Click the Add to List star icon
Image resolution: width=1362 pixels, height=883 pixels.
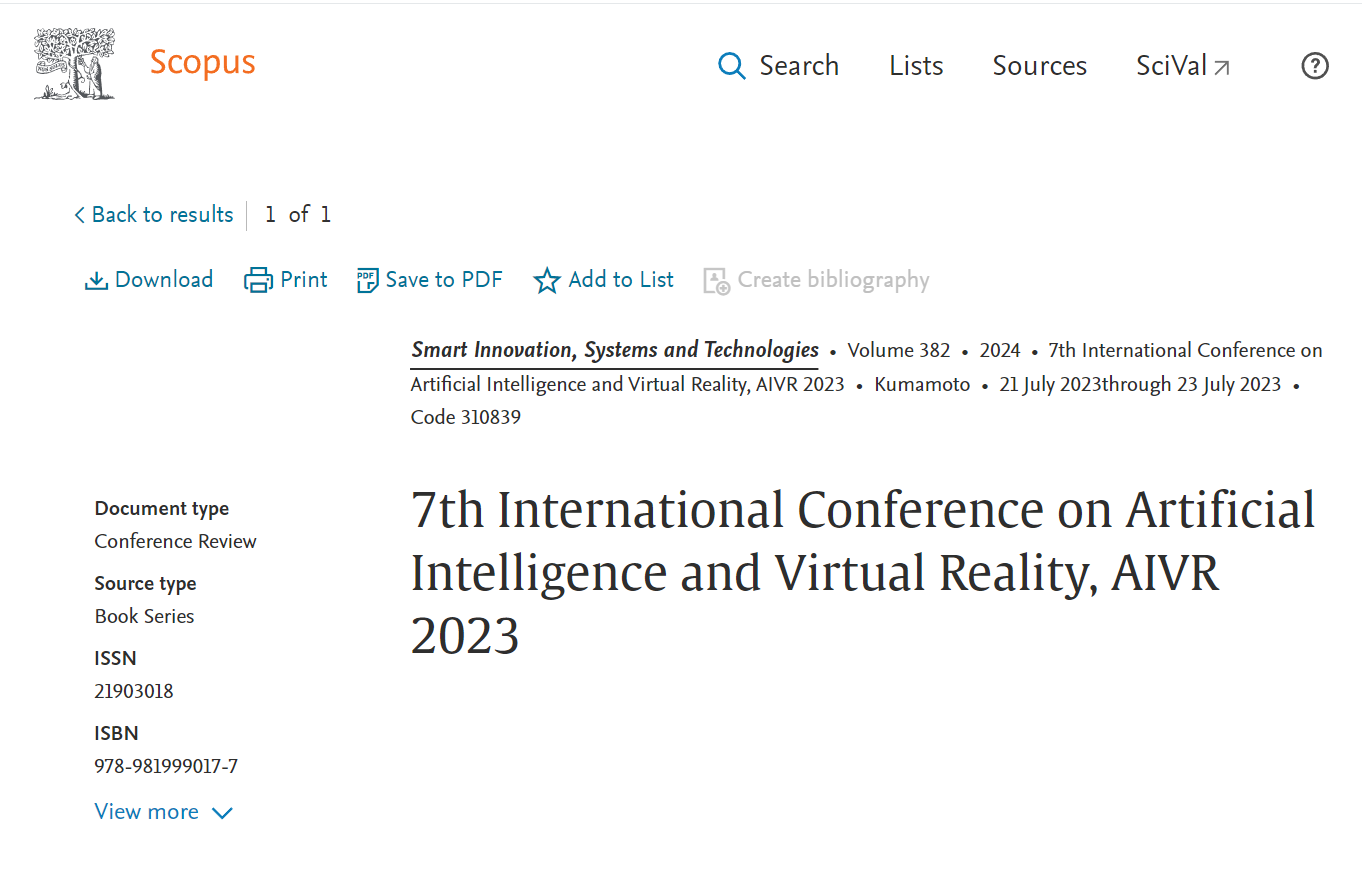click(x=546, y=281)
